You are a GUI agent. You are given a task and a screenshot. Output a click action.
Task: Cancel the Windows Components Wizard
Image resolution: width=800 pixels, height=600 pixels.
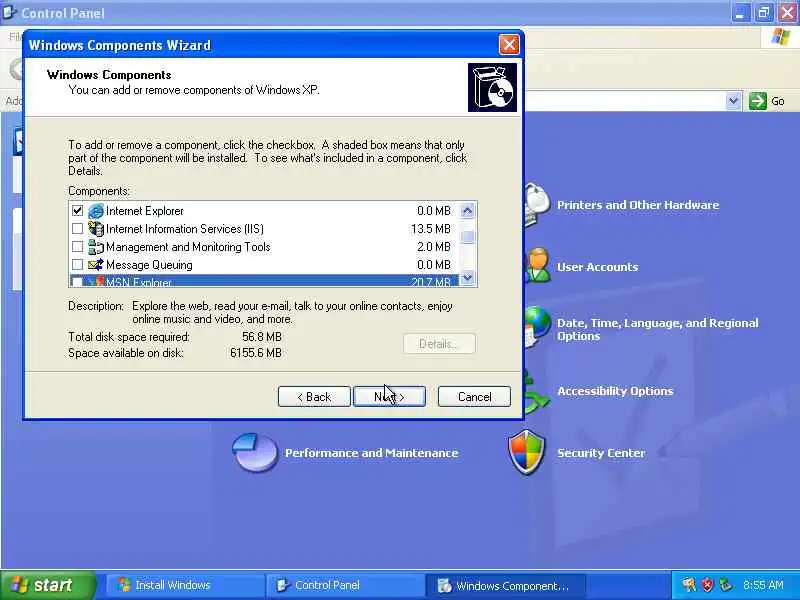click(x=474, y=396)
